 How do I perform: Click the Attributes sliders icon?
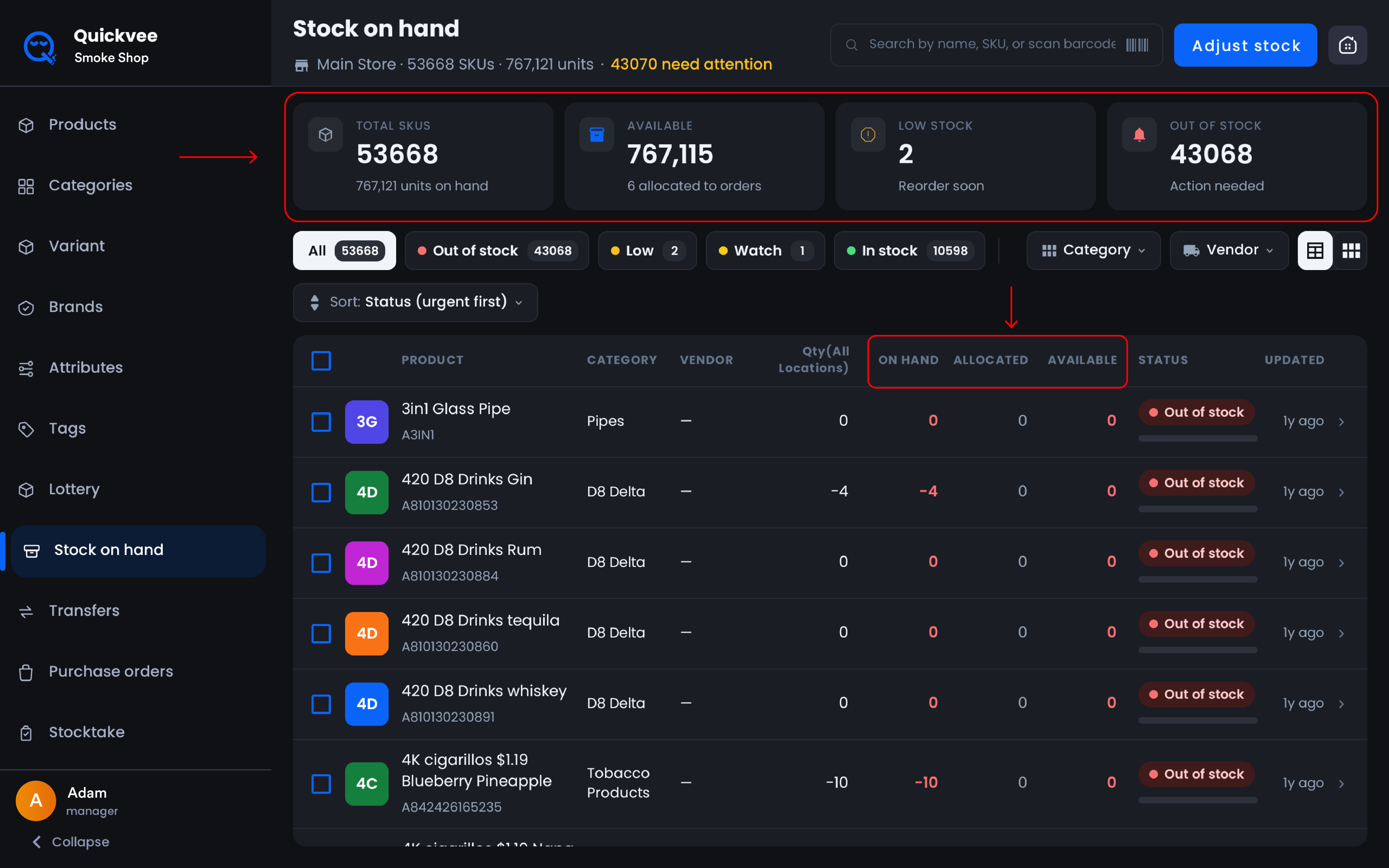click(x=26, y=369)
